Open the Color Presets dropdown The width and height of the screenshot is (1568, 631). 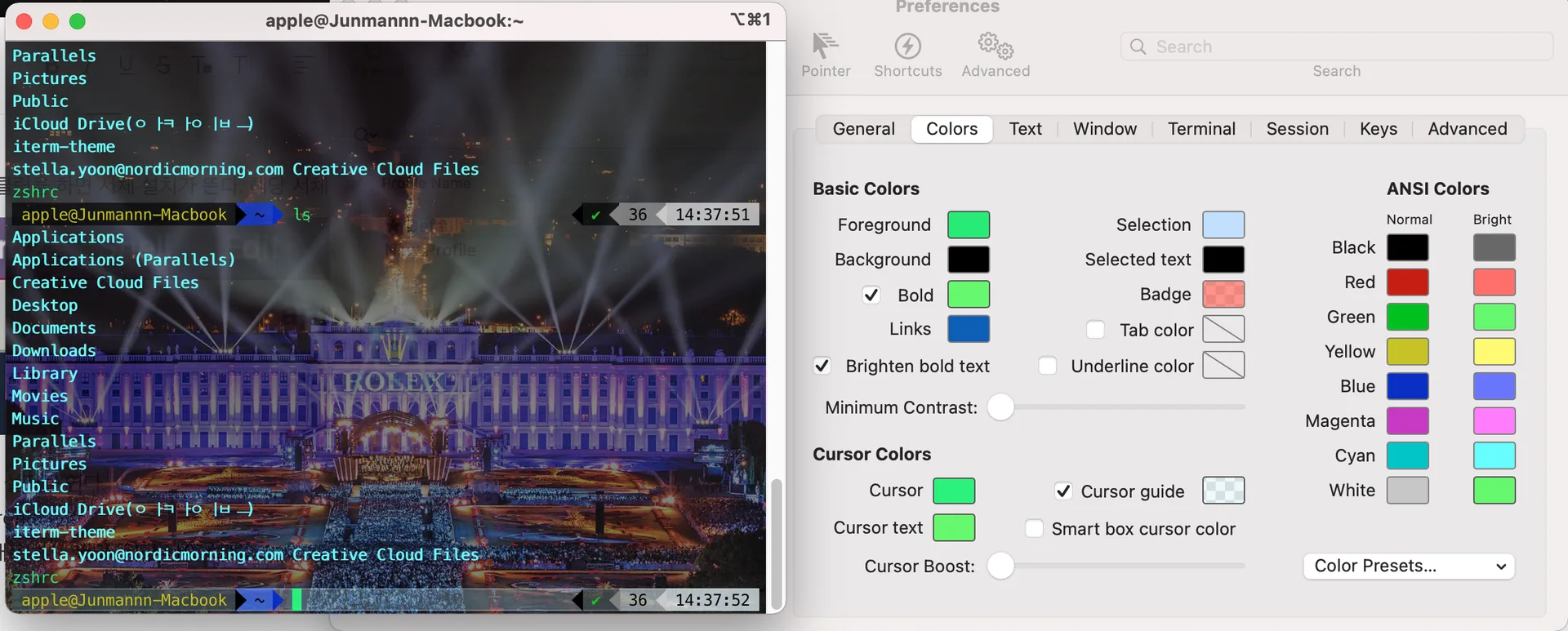(1409, 566)
